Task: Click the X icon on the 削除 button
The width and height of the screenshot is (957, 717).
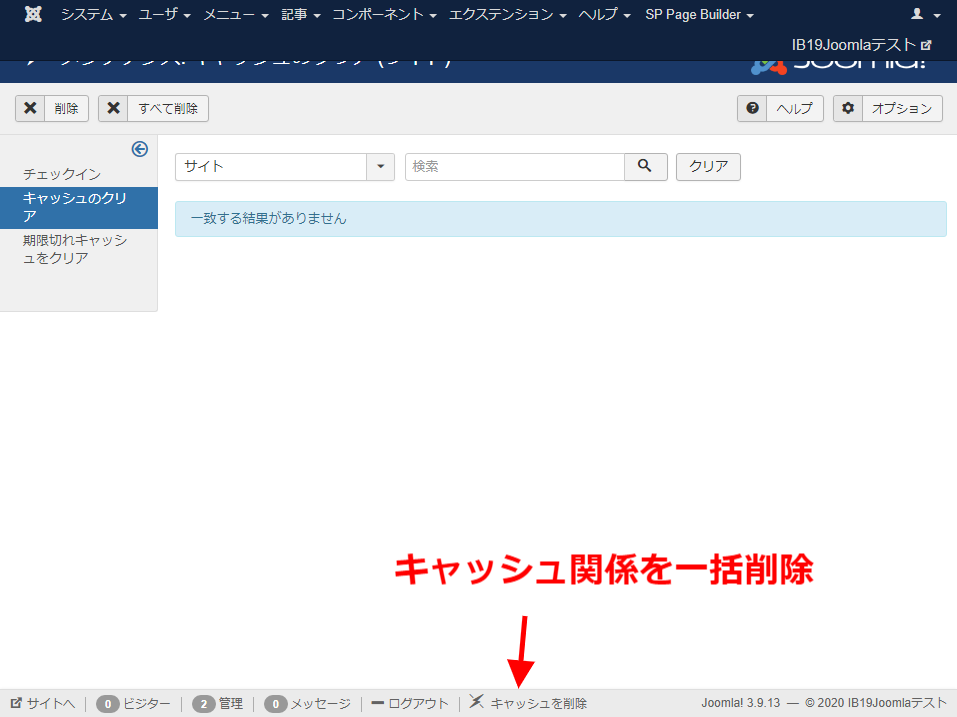Action: point(29,108)
